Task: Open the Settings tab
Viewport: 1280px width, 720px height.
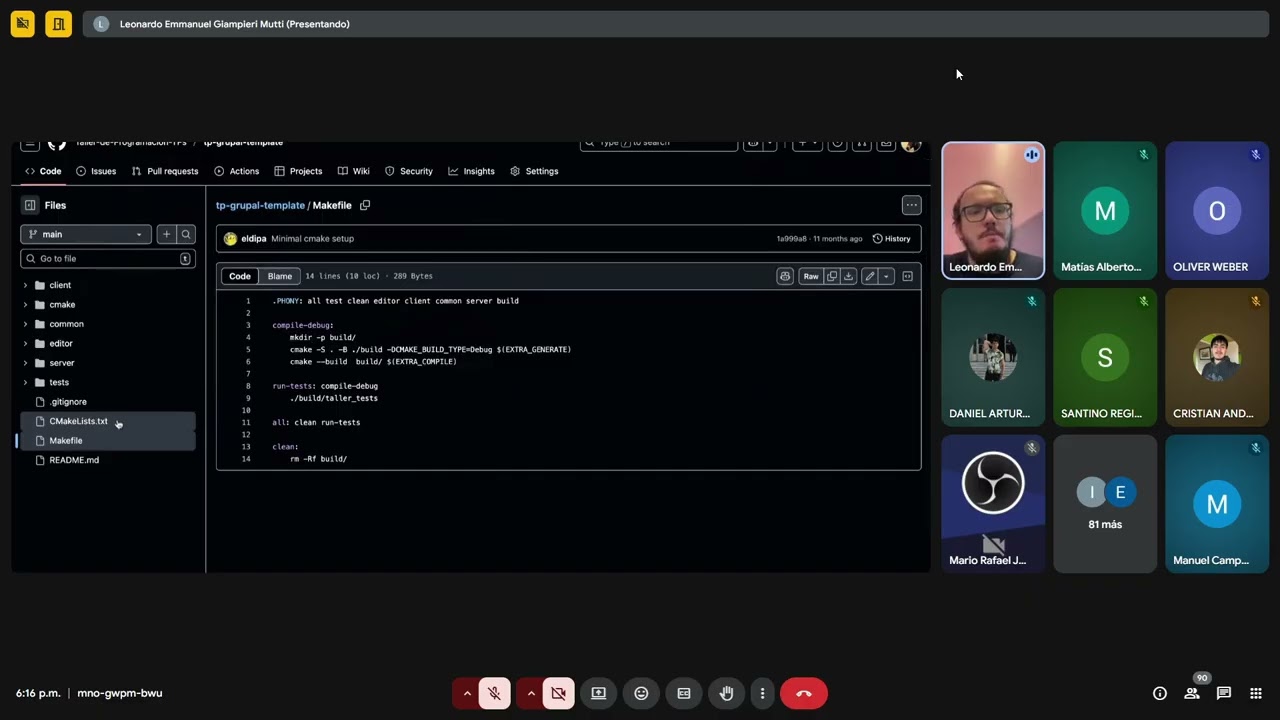Action: point(534,171)
